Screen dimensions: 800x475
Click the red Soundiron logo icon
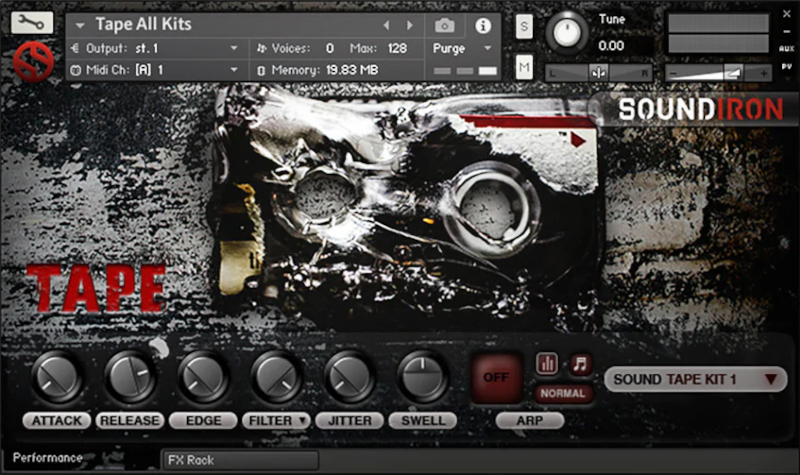coord(33,62)
